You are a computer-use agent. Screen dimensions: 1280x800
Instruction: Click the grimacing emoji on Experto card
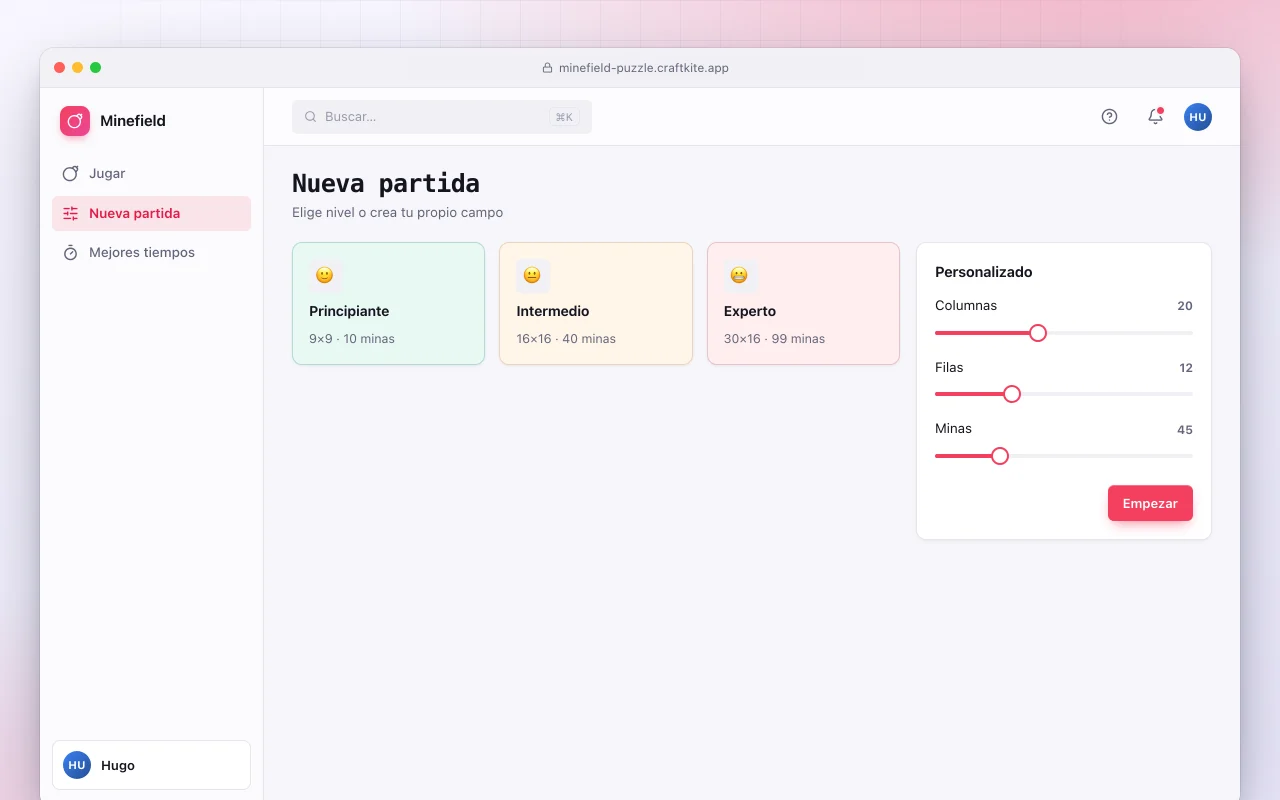(739, 275)
